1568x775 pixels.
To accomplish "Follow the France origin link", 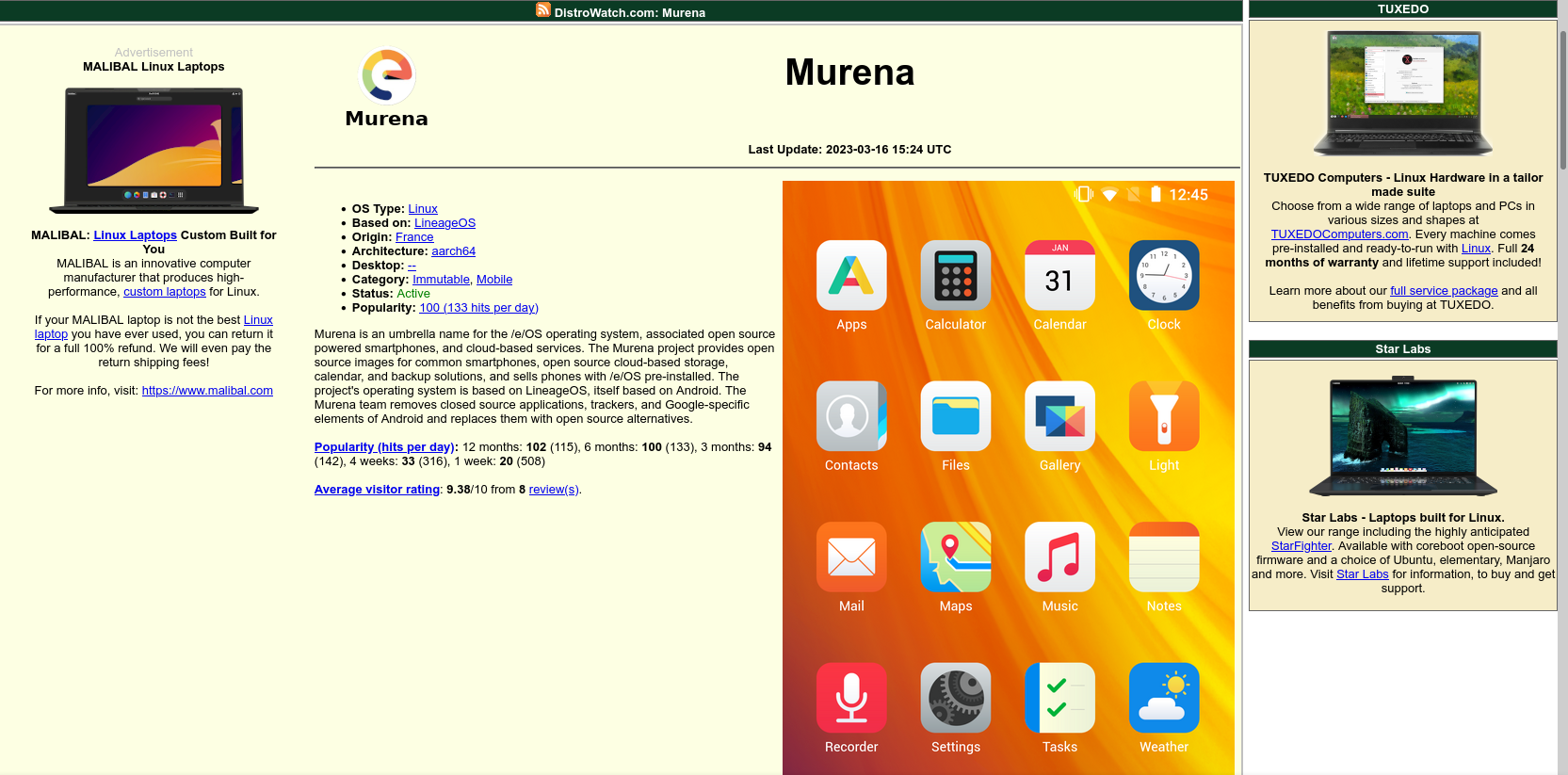I will coord(414,237).
